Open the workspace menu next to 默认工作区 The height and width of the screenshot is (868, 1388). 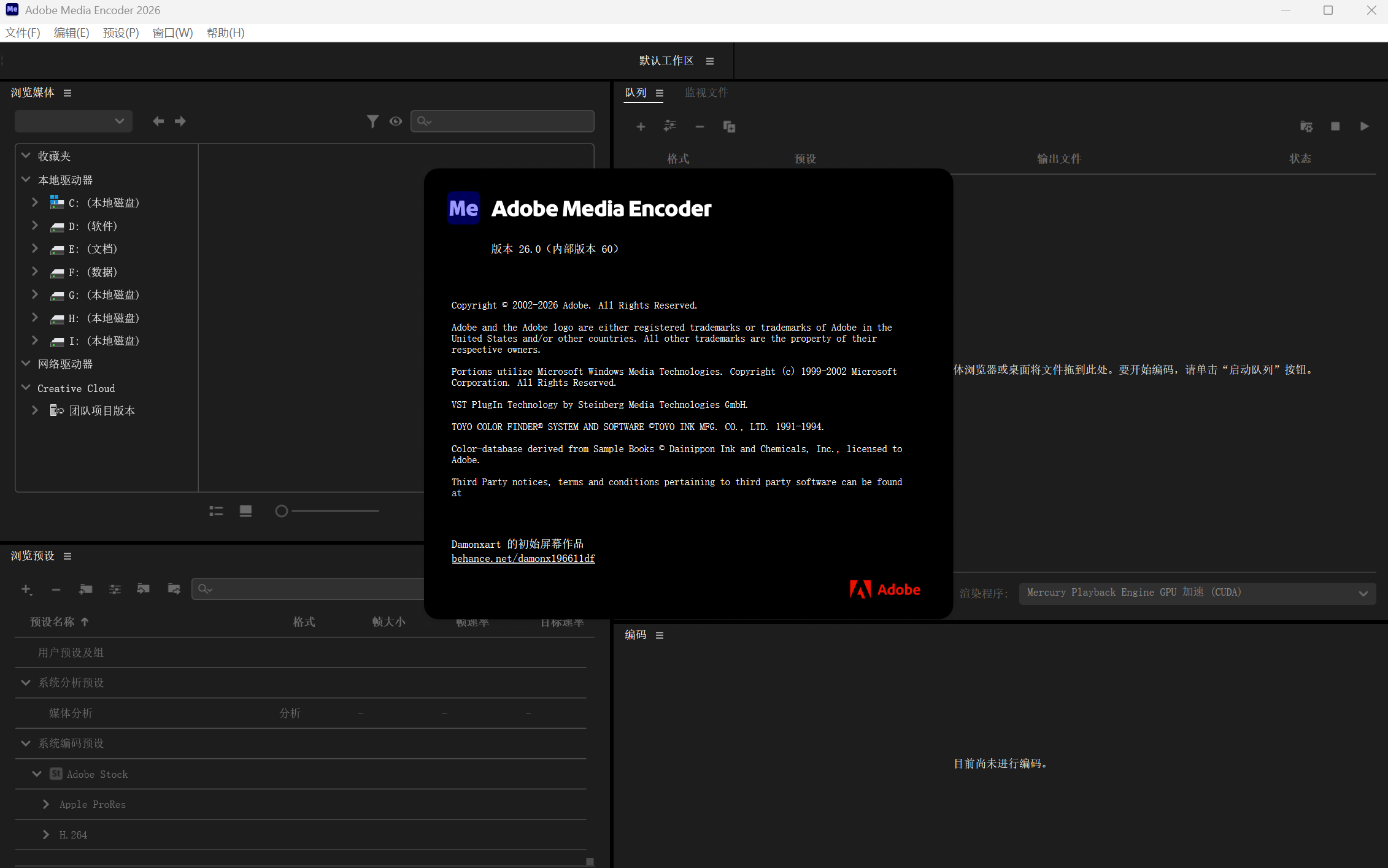coord(710,61)
